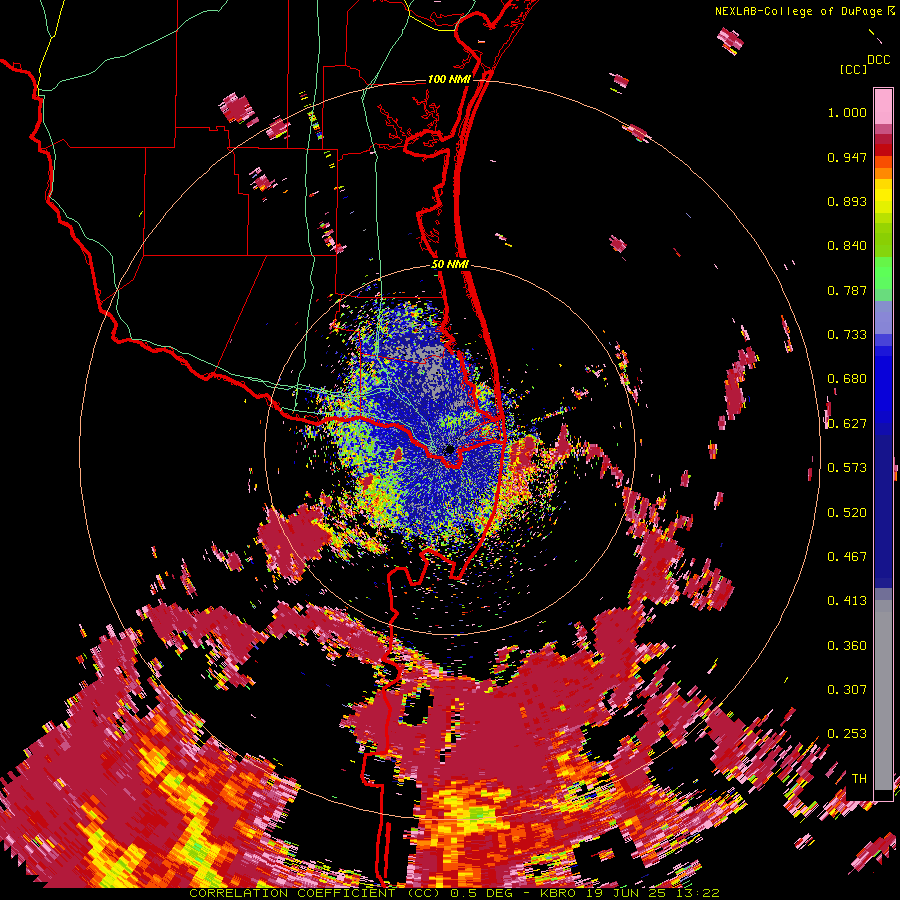Click the Correlation Coefficient caption at bottom

click(x=454, y=893)
